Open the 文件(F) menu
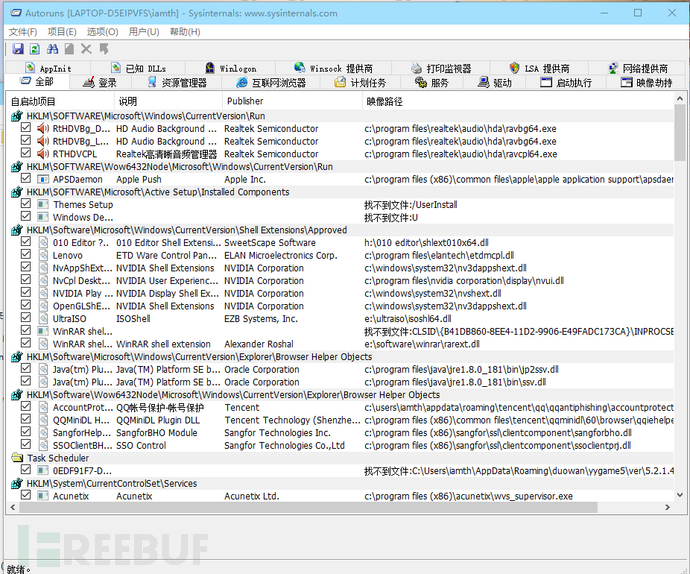Screen dimensions: 690x574 coord(23,32)
